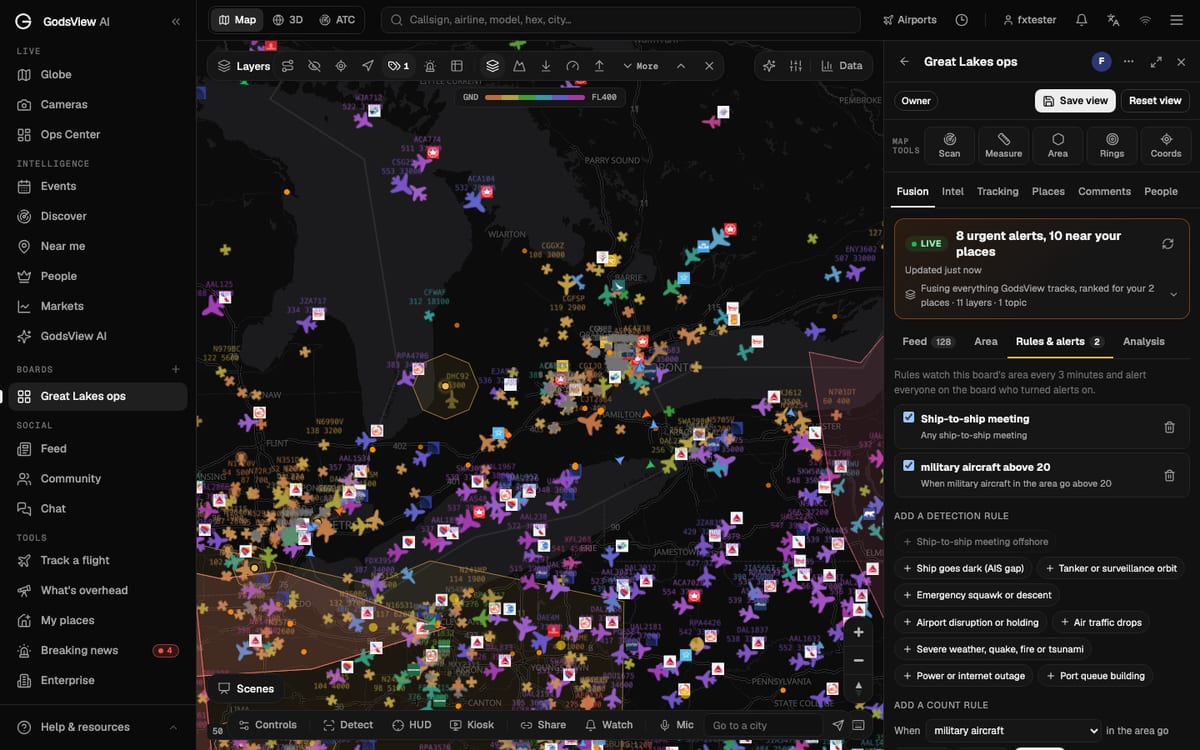Toggle the Mic voice input
Image resolution: width=1200 pixels, height=750 pixels.
point(677,725)
